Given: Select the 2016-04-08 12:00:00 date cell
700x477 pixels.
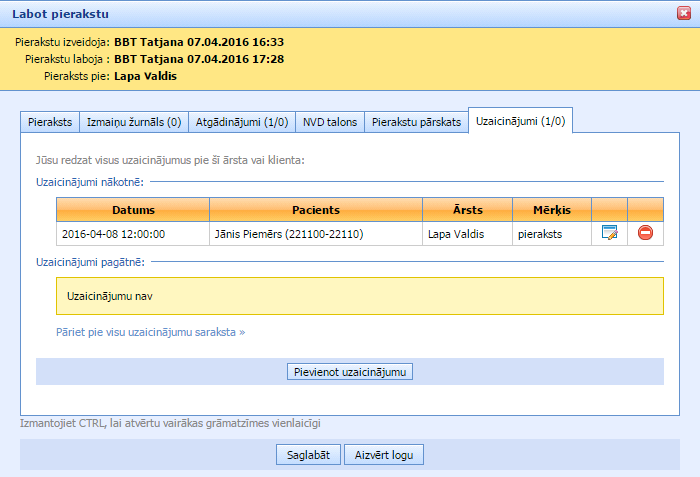Looking at the screenshot, I should pos(113,234).
